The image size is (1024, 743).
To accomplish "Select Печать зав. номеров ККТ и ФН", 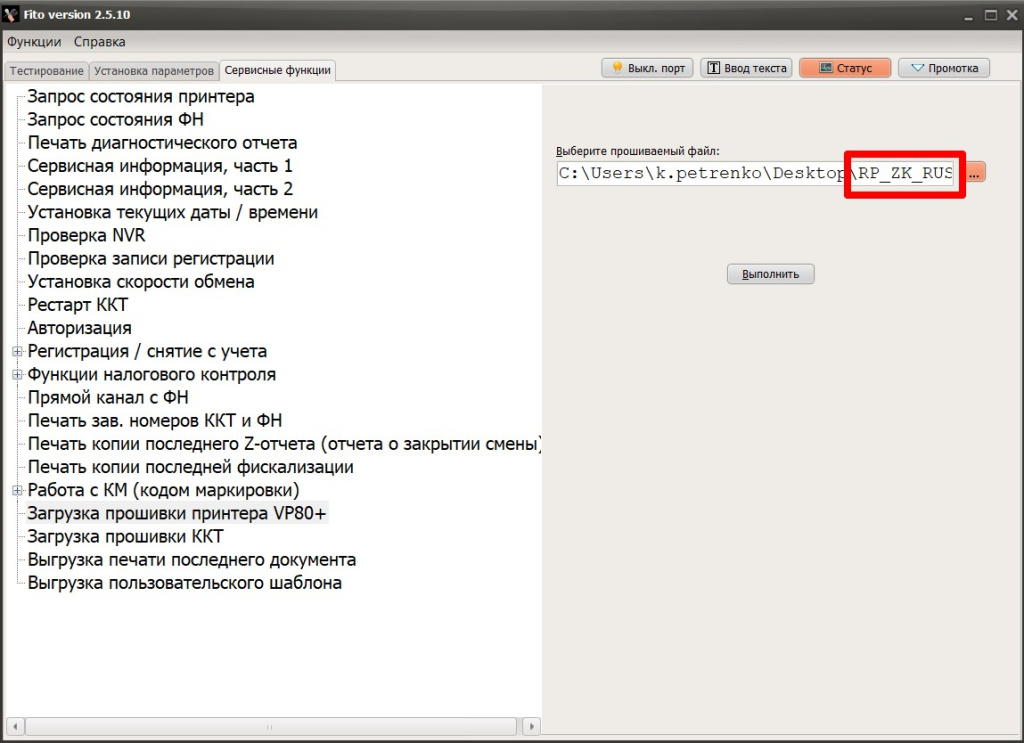I will (155, 421).
